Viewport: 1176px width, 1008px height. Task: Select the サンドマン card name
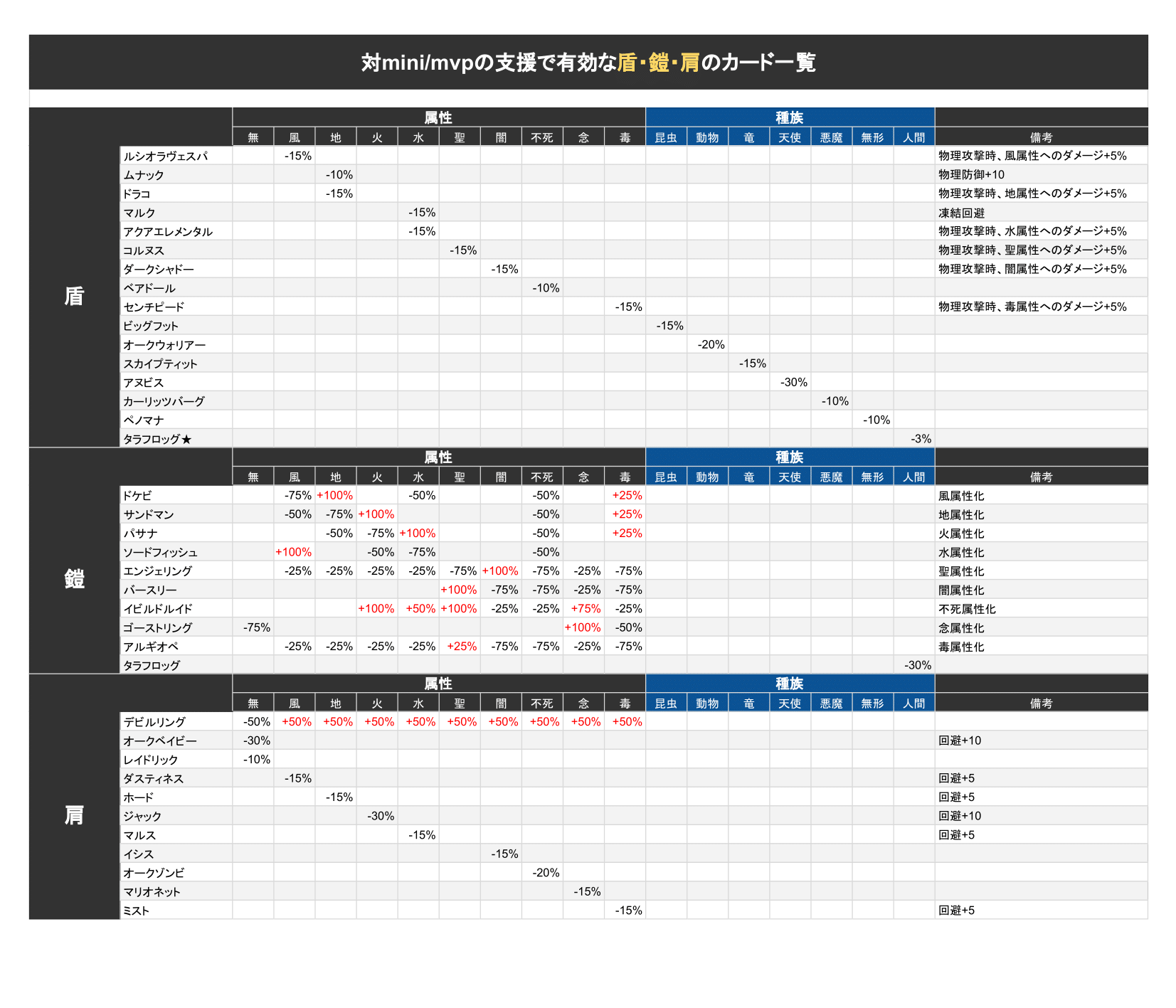point(149,514)
